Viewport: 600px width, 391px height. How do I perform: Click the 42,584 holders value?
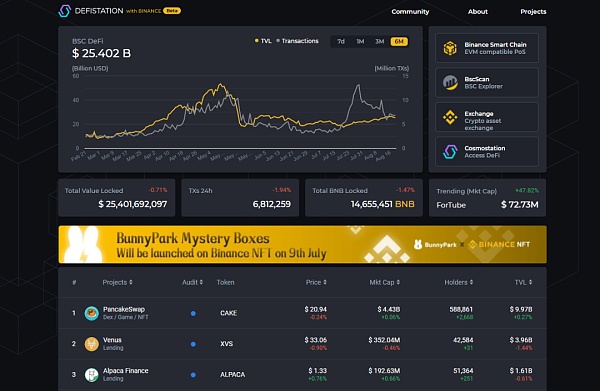coord(463,340)
